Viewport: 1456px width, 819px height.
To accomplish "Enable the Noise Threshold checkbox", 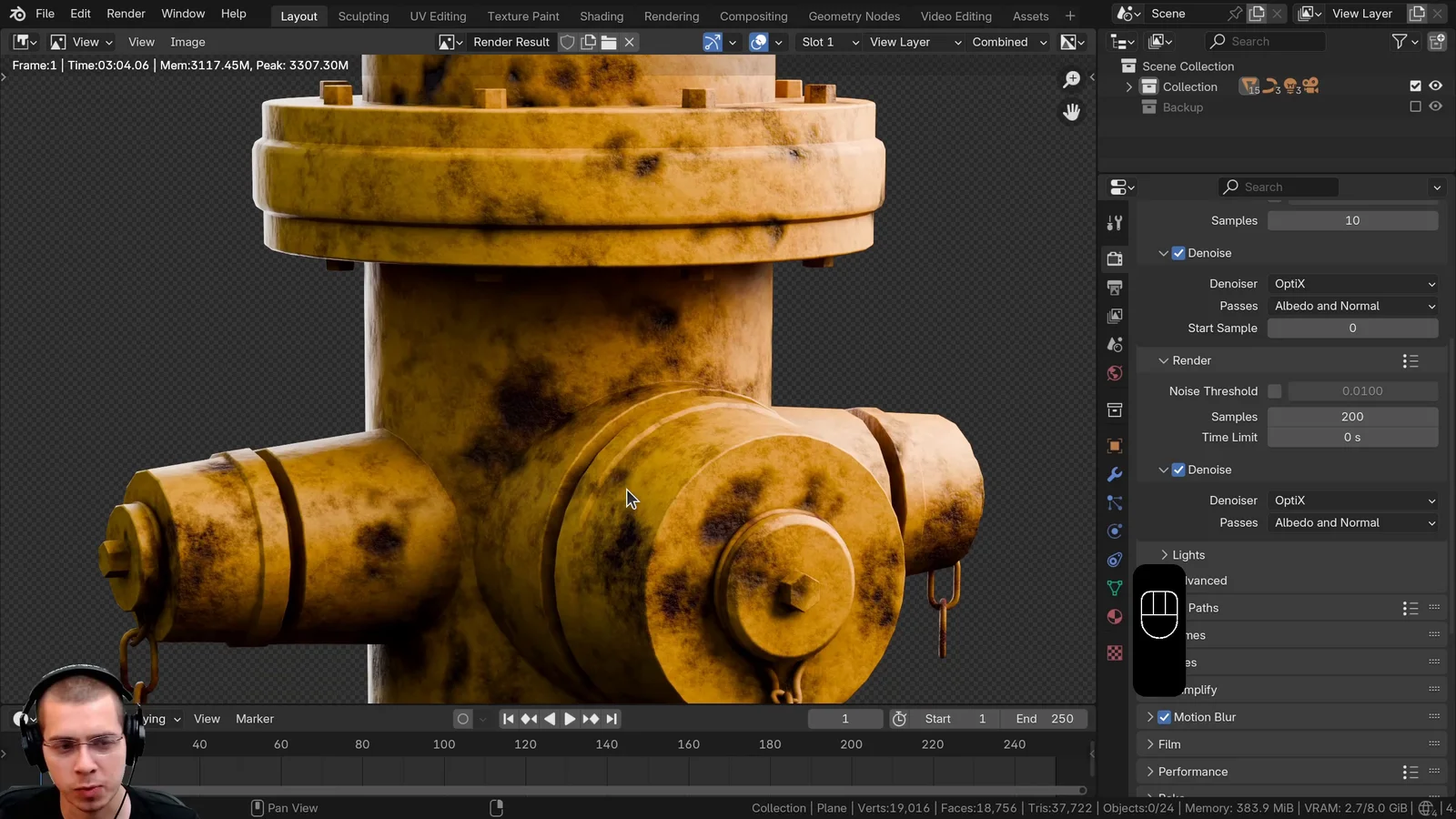I will (x=1275, y=390).
